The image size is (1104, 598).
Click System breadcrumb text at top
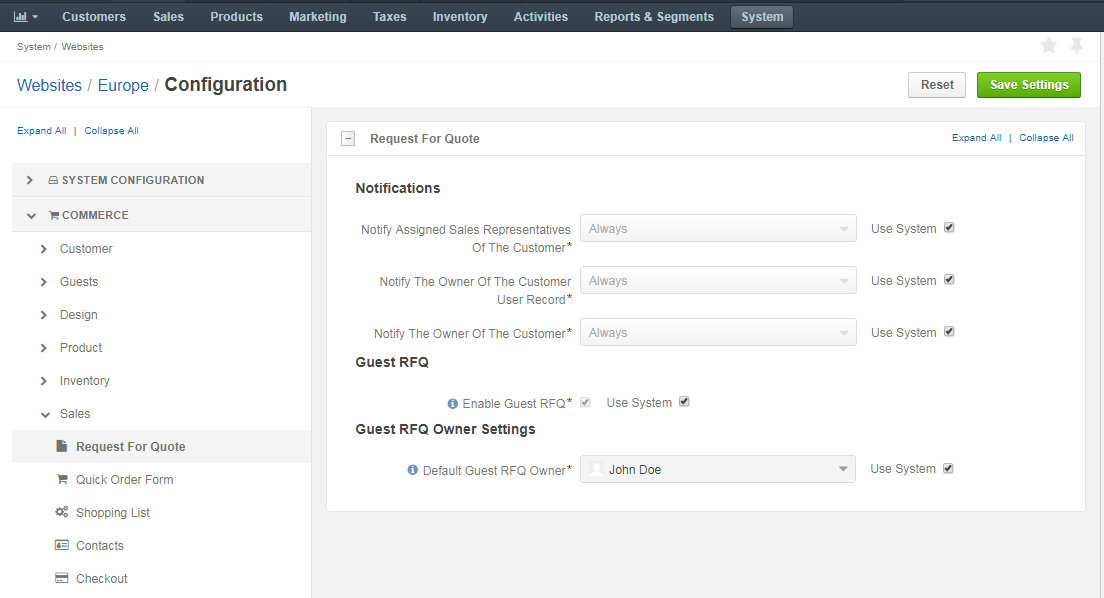[x=33, y=46]
